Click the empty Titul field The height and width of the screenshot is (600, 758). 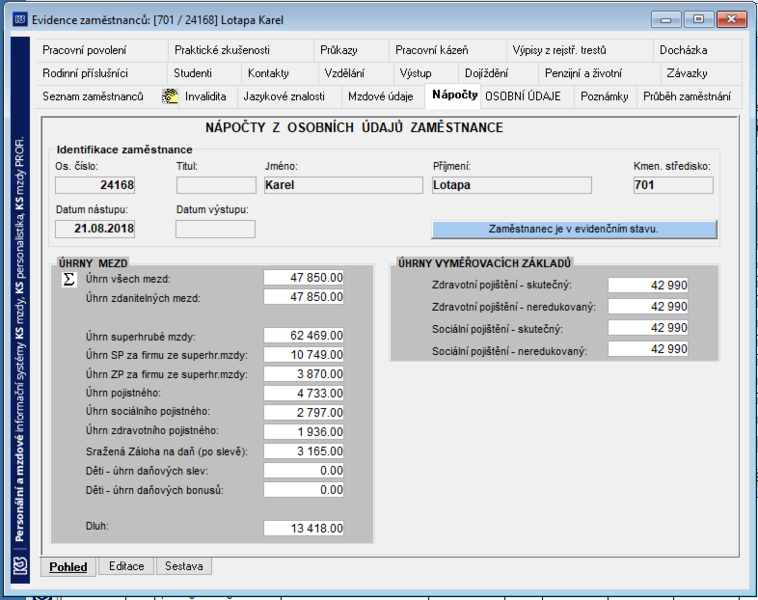[x=216, y=185]
